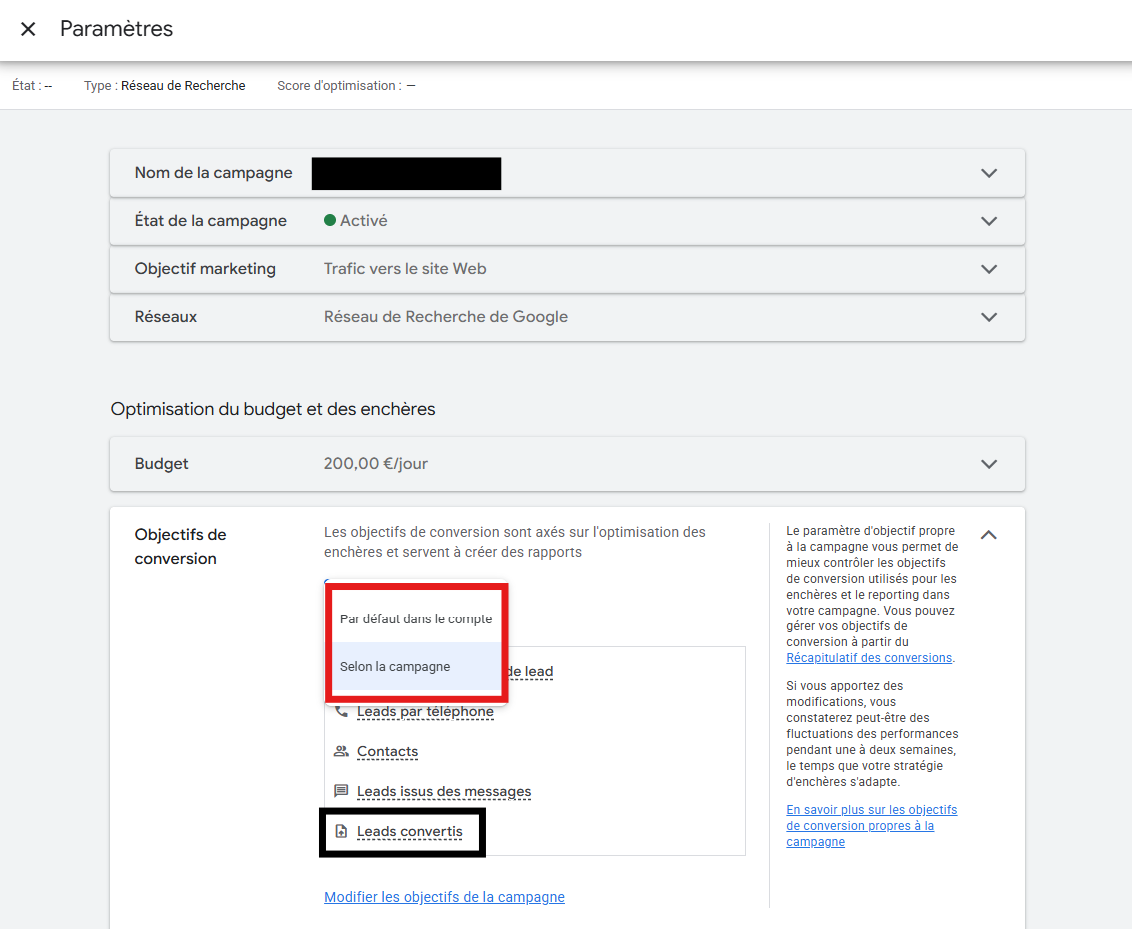The image size is (1132, 929).
Task: Expand the Nom de la campagne section
Action: click(988, 173)
